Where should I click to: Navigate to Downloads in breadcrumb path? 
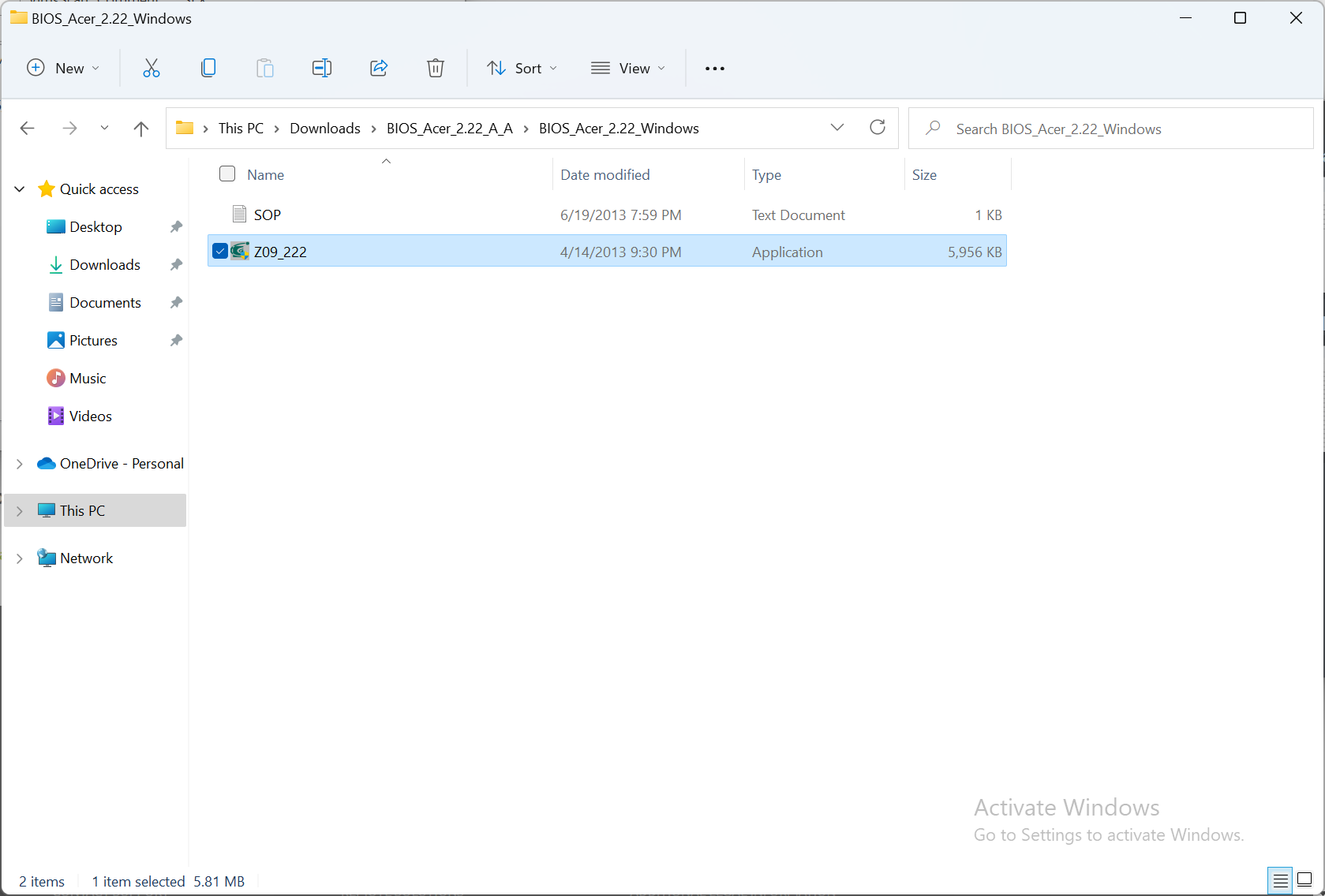tap(324, 129)
